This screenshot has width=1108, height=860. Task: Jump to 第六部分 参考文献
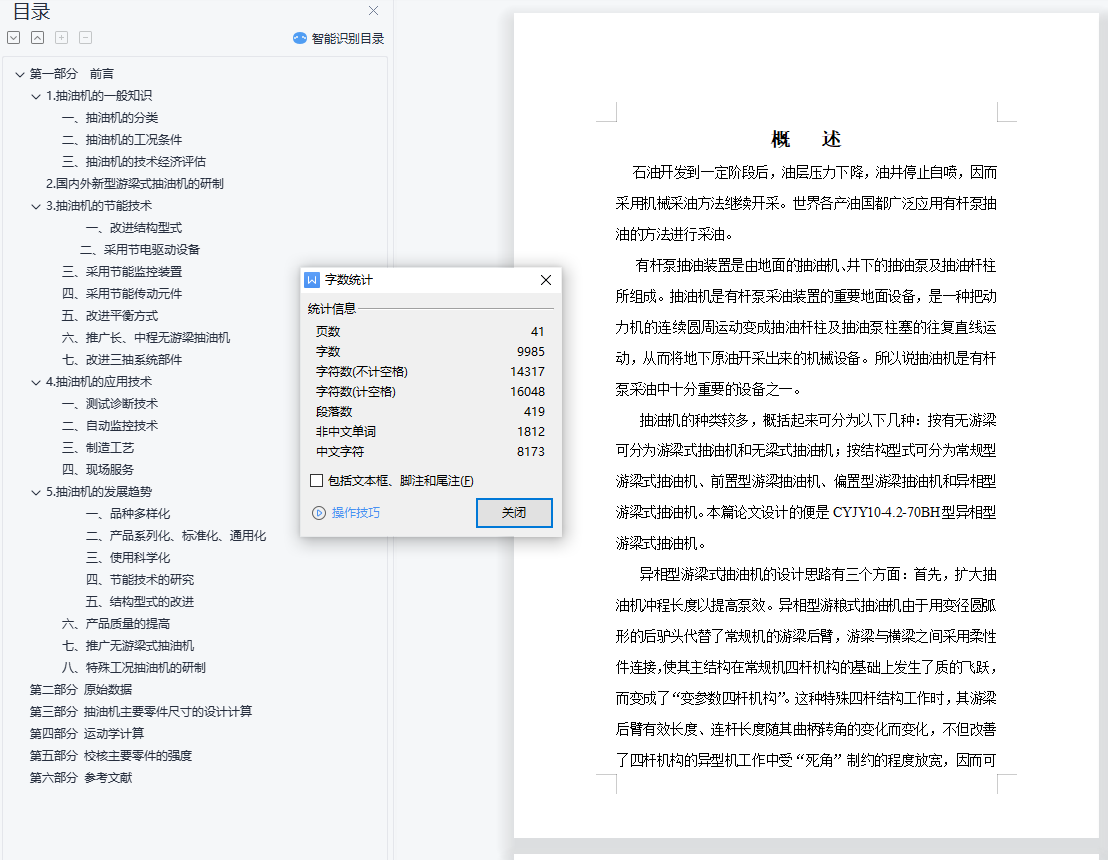pos(81,777)
